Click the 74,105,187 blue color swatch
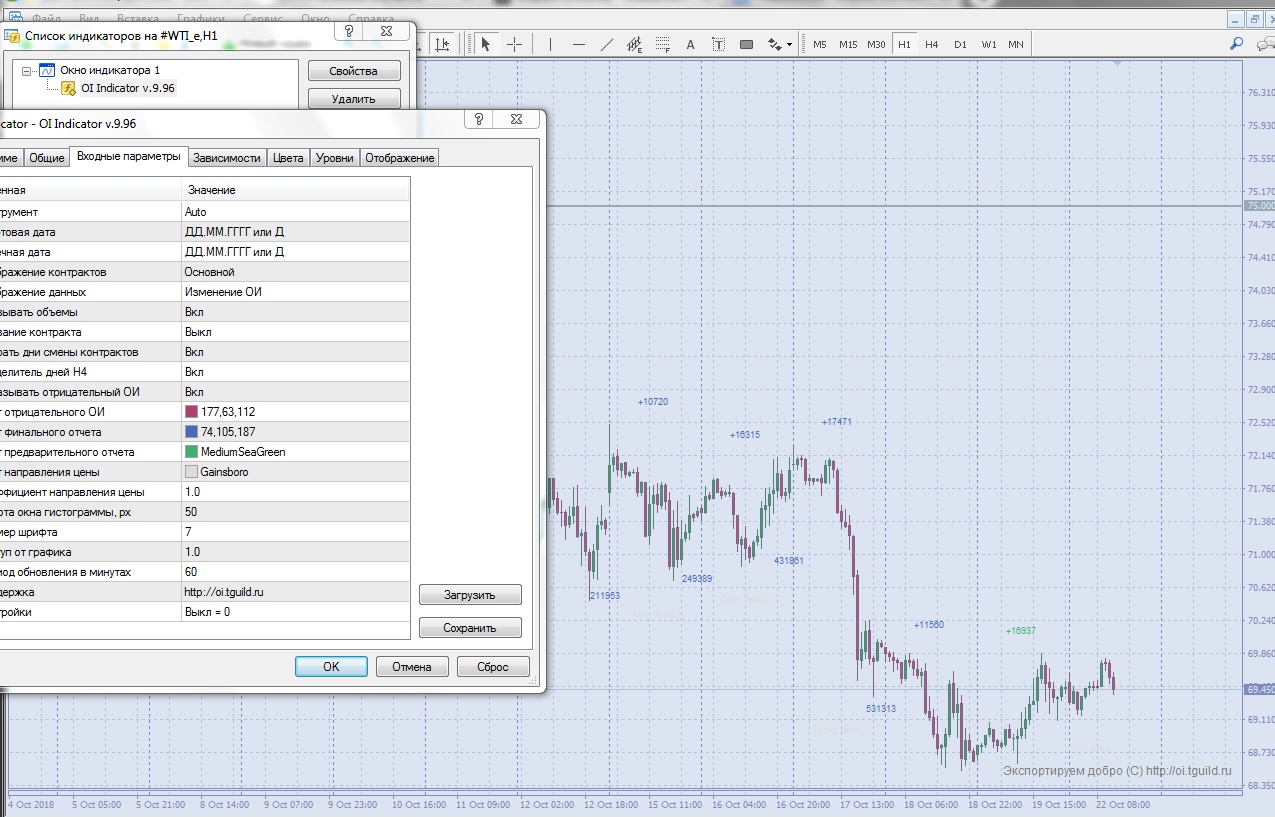This screenshot has height=817, width=1275. (x=191, y=432)
